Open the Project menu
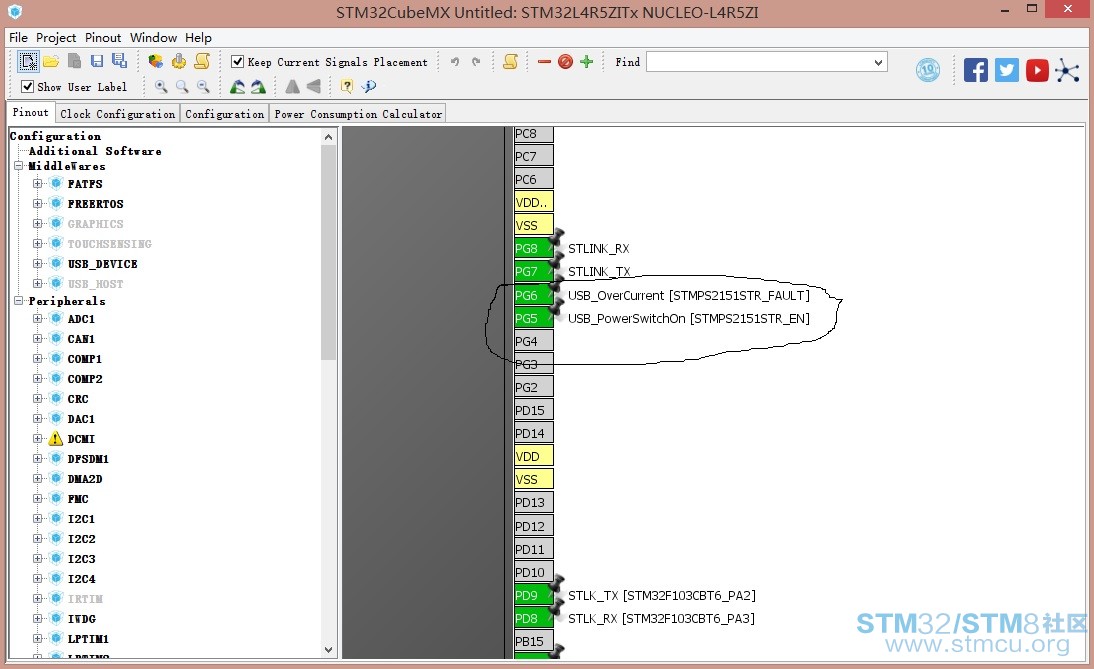Viewport: 1094px width, 669px height. (x=56, y=38)
